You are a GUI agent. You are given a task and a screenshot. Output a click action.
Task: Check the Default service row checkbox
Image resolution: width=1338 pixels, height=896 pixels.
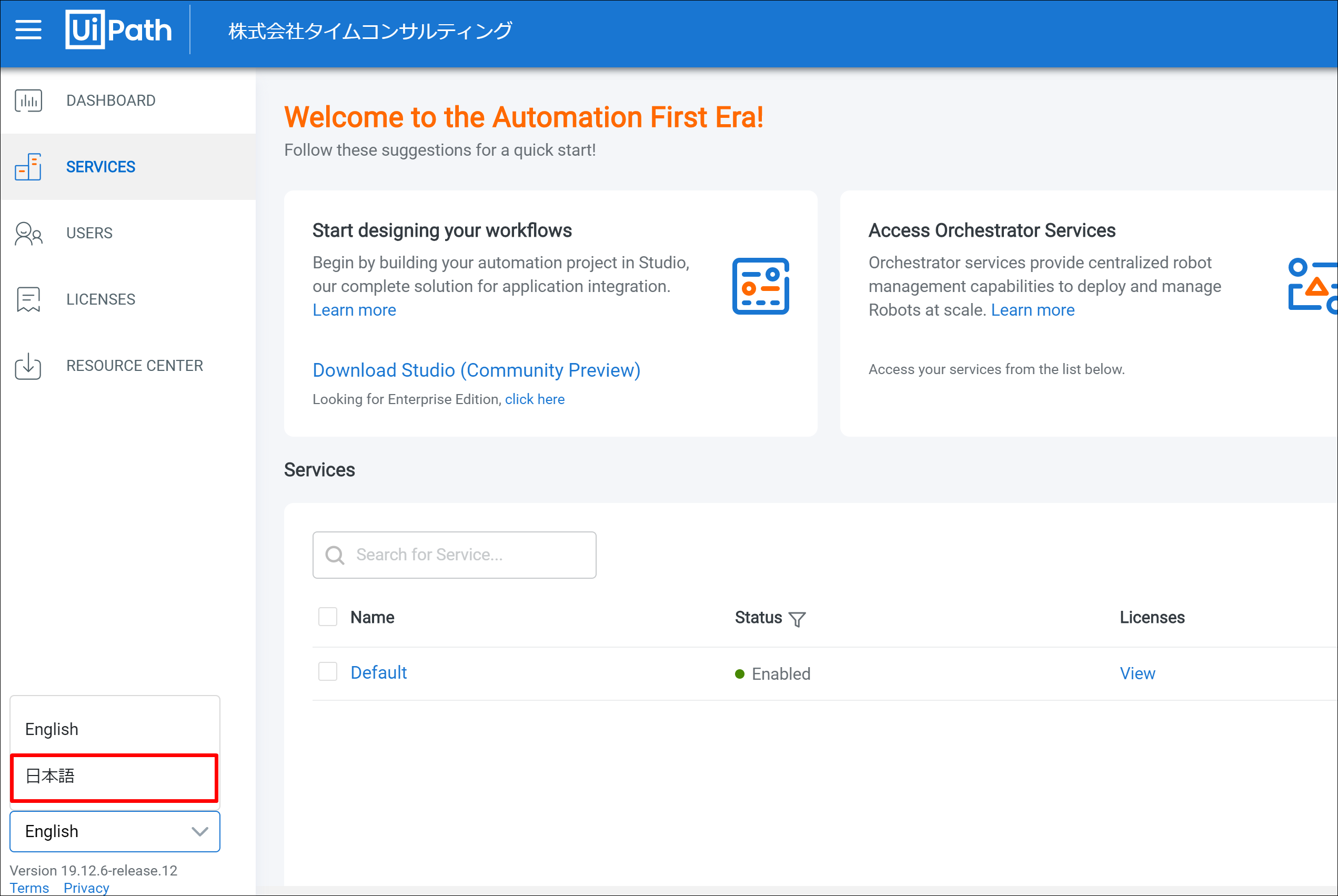pos(327,672)
